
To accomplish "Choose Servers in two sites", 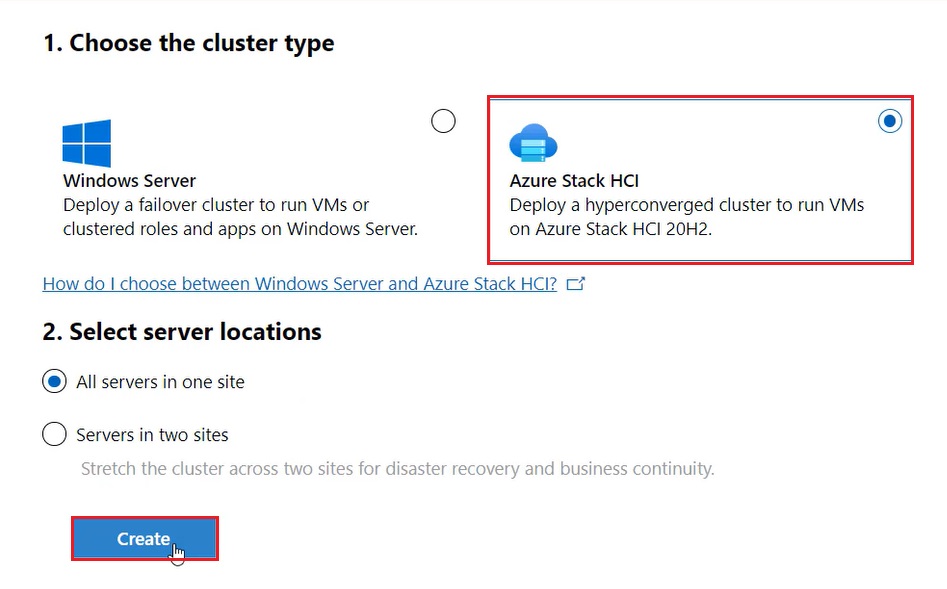I will click(54, 434).
